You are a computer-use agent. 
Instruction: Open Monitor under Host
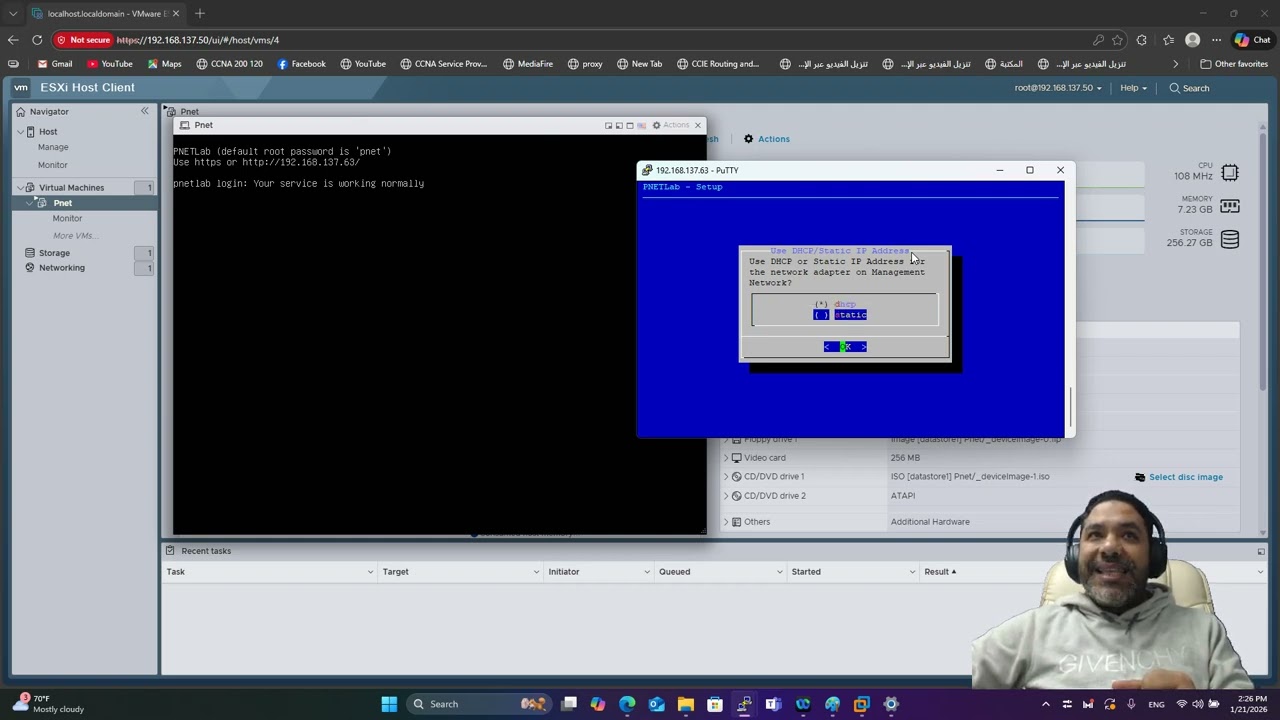(53, 165)
